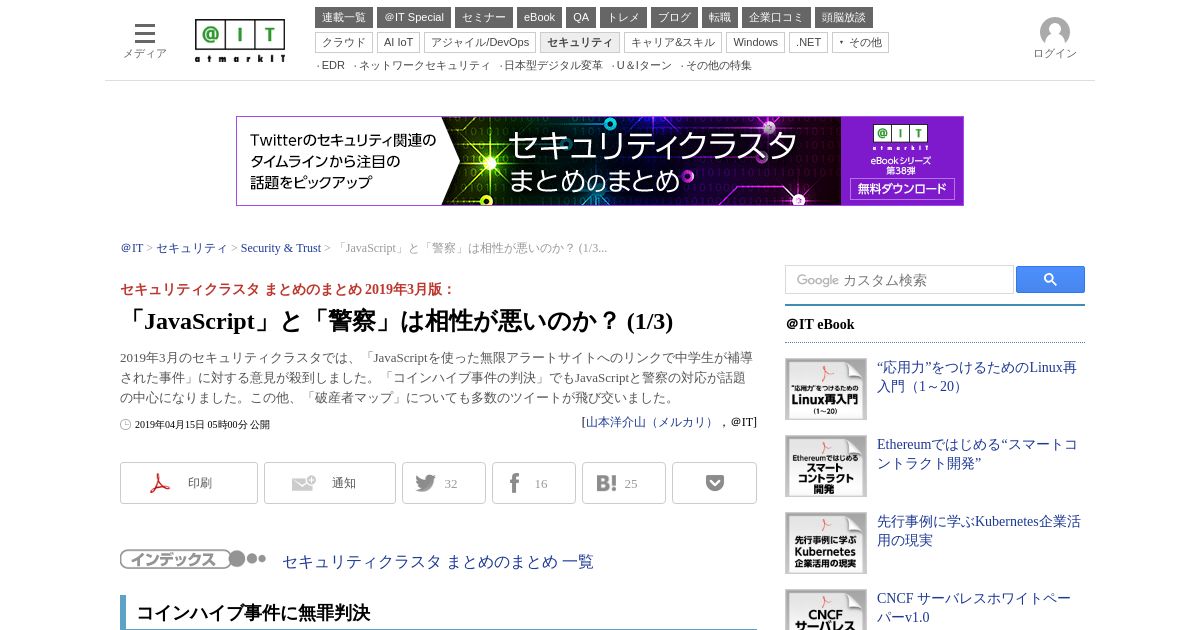Screen dimensions: 1200x630
Task: Open the メディア hamburger menu
Action: pyautogui.click(x=145, y=41)
